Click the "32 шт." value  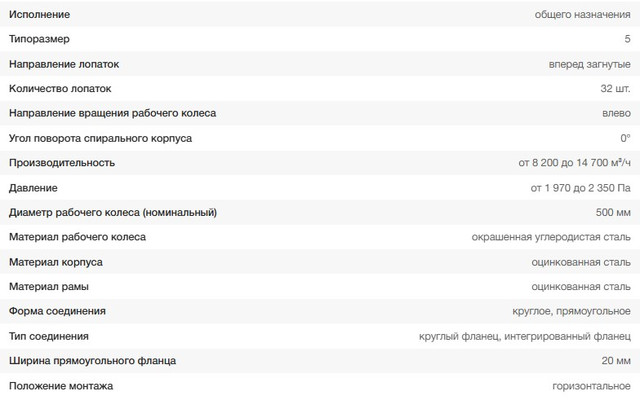614,88
